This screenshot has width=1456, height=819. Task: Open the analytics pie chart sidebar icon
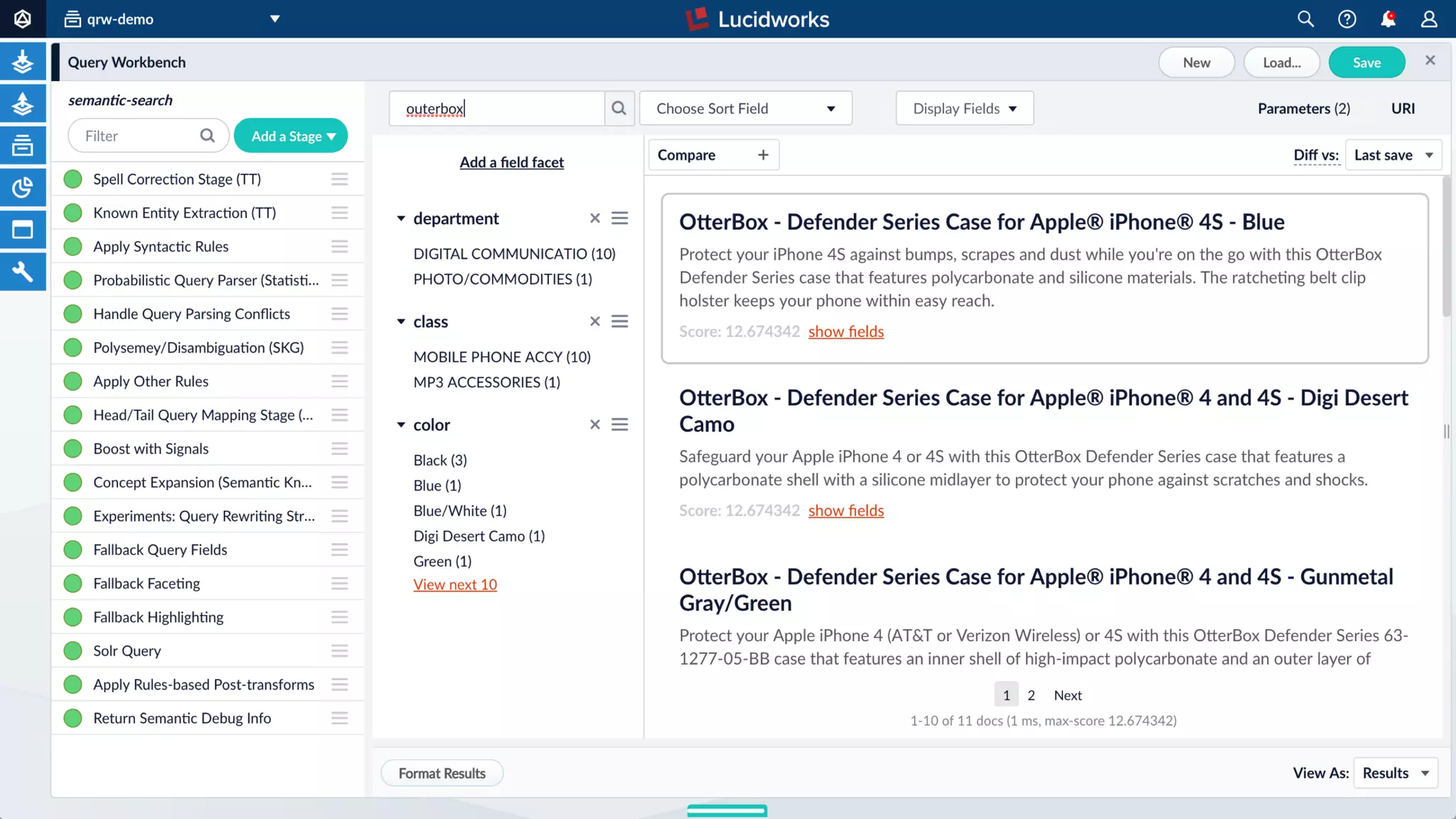23,188
